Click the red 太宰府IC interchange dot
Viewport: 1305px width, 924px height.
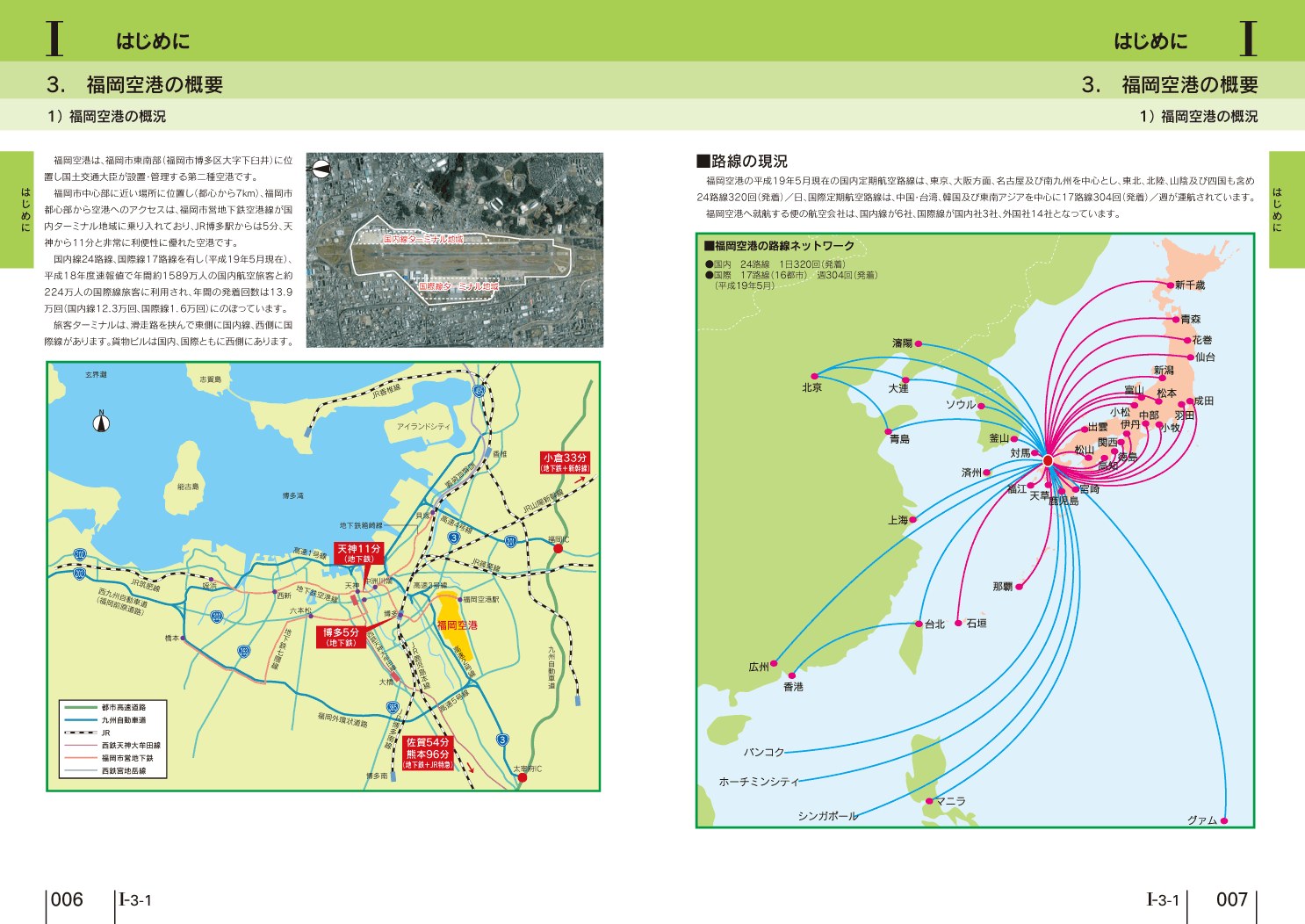coord(523,777)
